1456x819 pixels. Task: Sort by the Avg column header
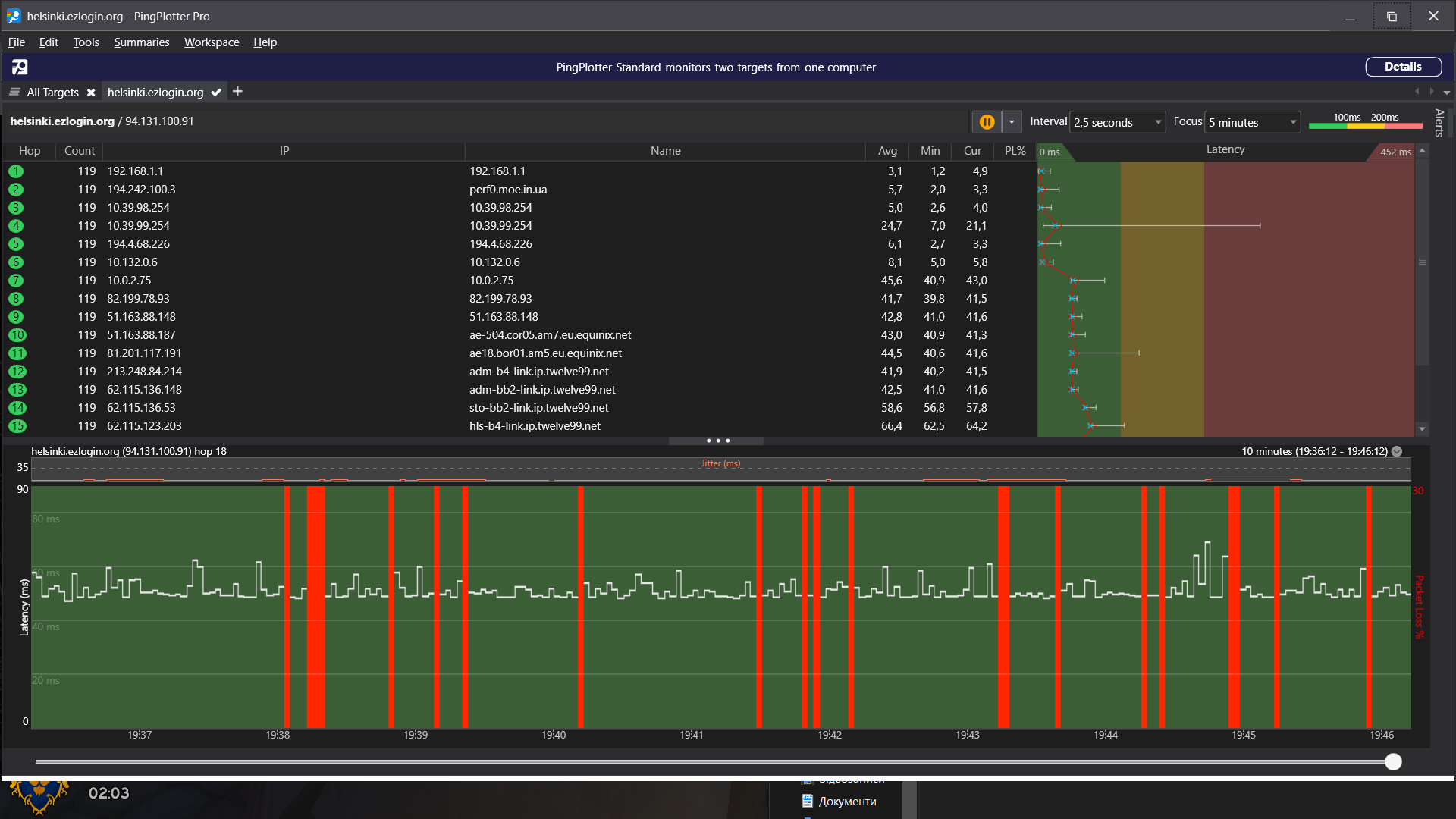point(887,151)
